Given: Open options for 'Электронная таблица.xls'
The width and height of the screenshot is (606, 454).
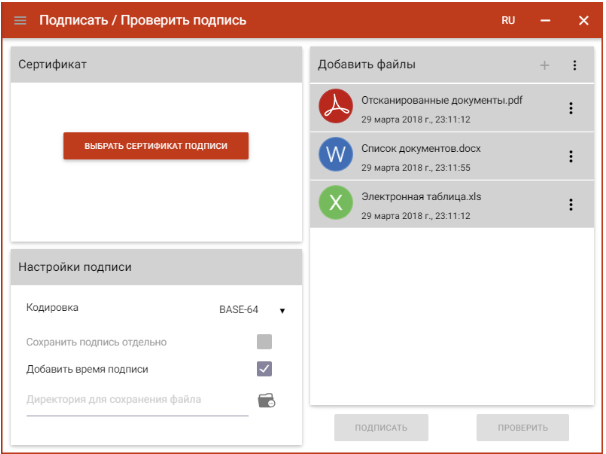Looking at the screenshot, I should [570, 204].
